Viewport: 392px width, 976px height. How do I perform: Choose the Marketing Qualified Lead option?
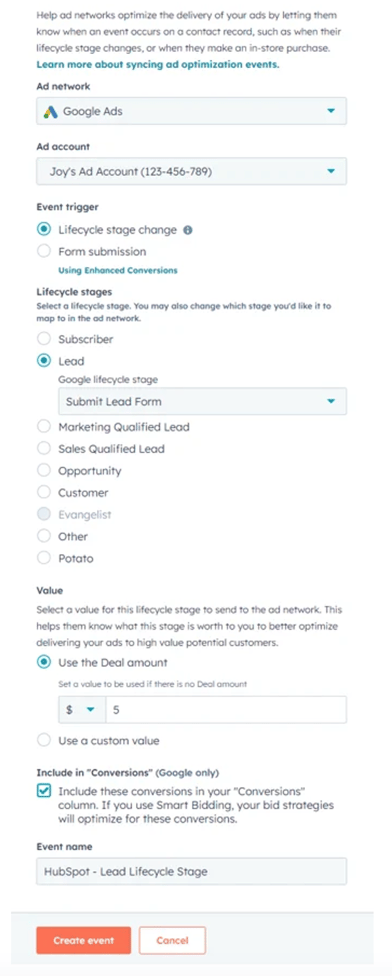point(44,427)
